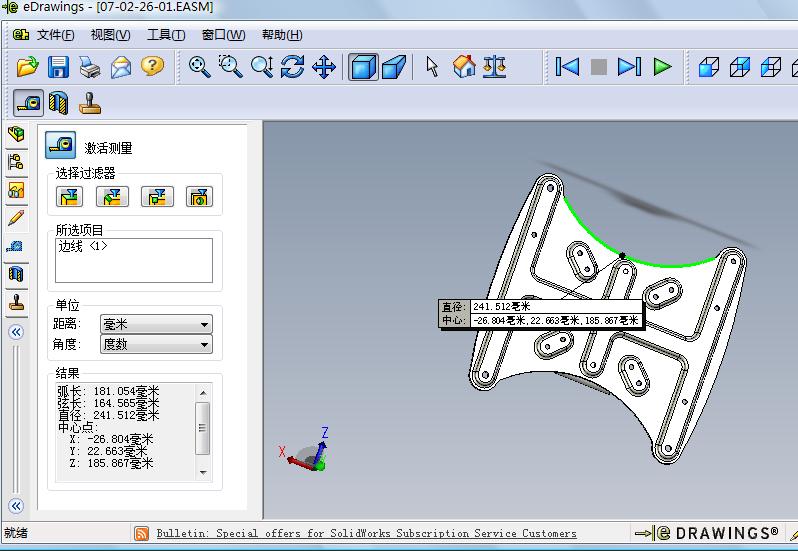Activate the Rotate view tool

tap(293, 67)
